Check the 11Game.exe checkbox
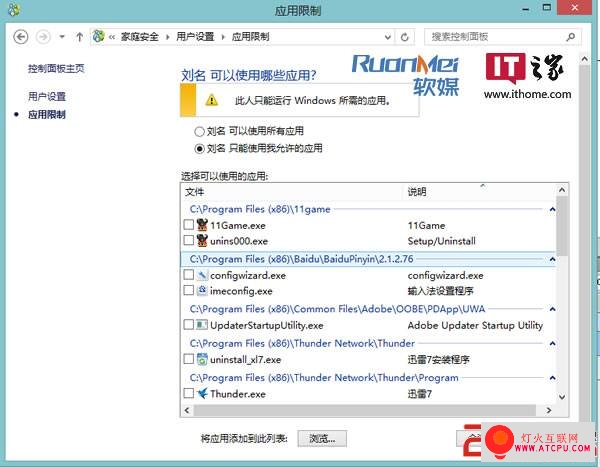The height and width of the screenshot is (467, 600). click(x=189, y=225)
